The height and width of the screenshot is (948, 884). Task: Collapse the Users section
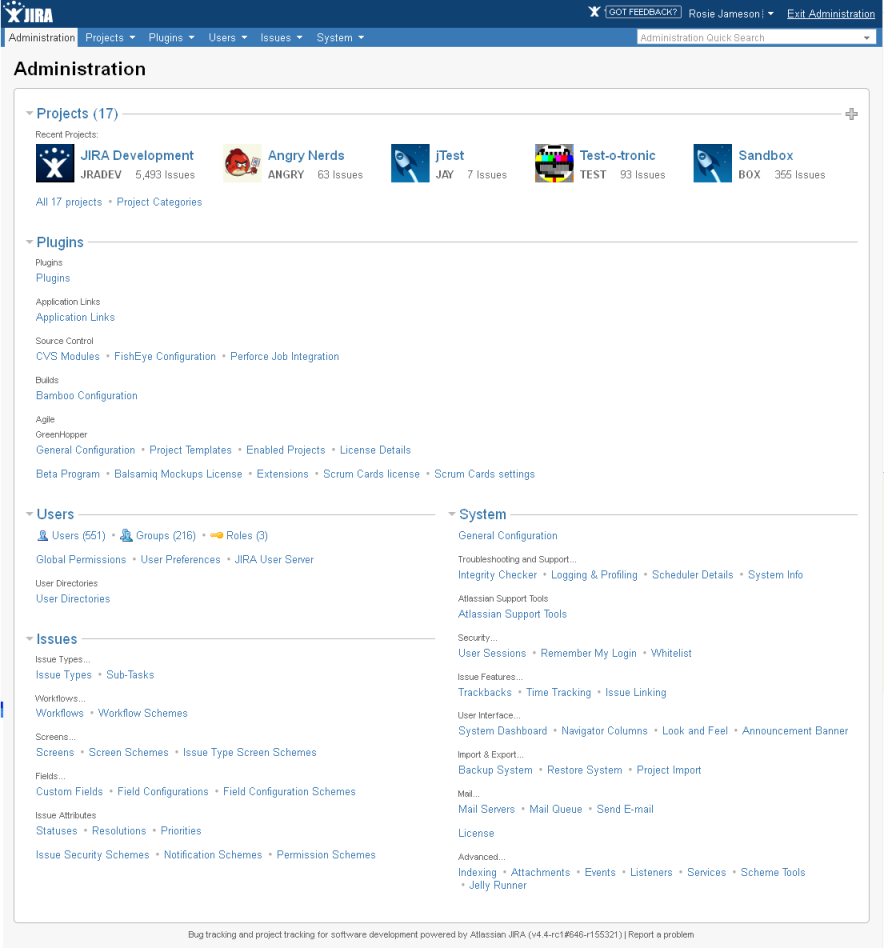(29, 514)
